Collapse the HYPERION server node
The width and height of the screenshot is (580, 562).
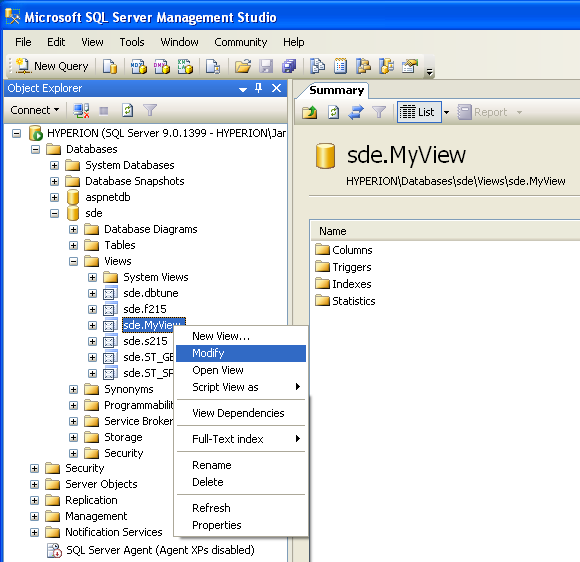point(17,133)
